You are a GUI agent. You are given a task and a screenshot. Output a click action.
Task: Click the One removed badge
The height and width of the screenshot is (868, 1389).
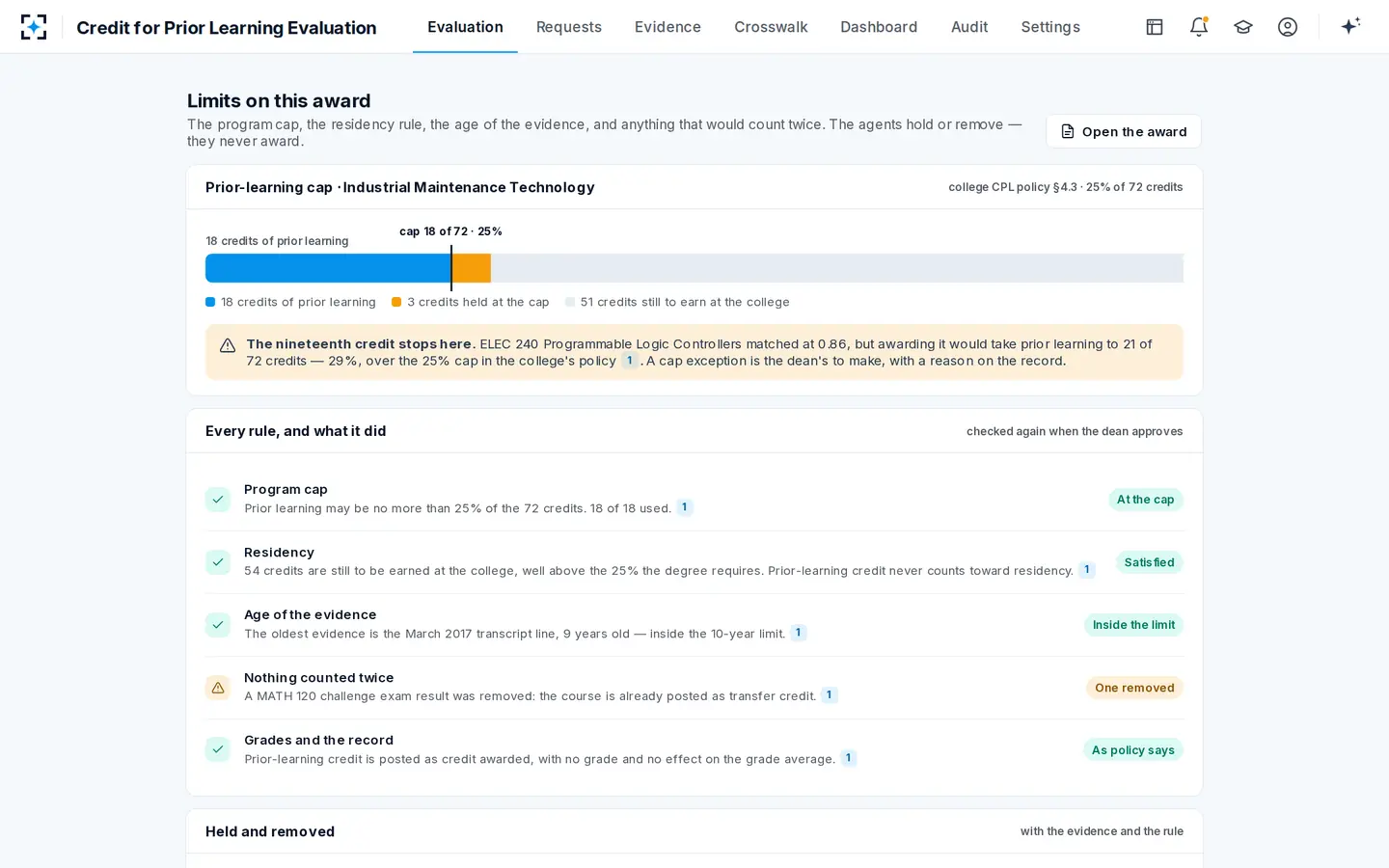(x=1134, y=688)
